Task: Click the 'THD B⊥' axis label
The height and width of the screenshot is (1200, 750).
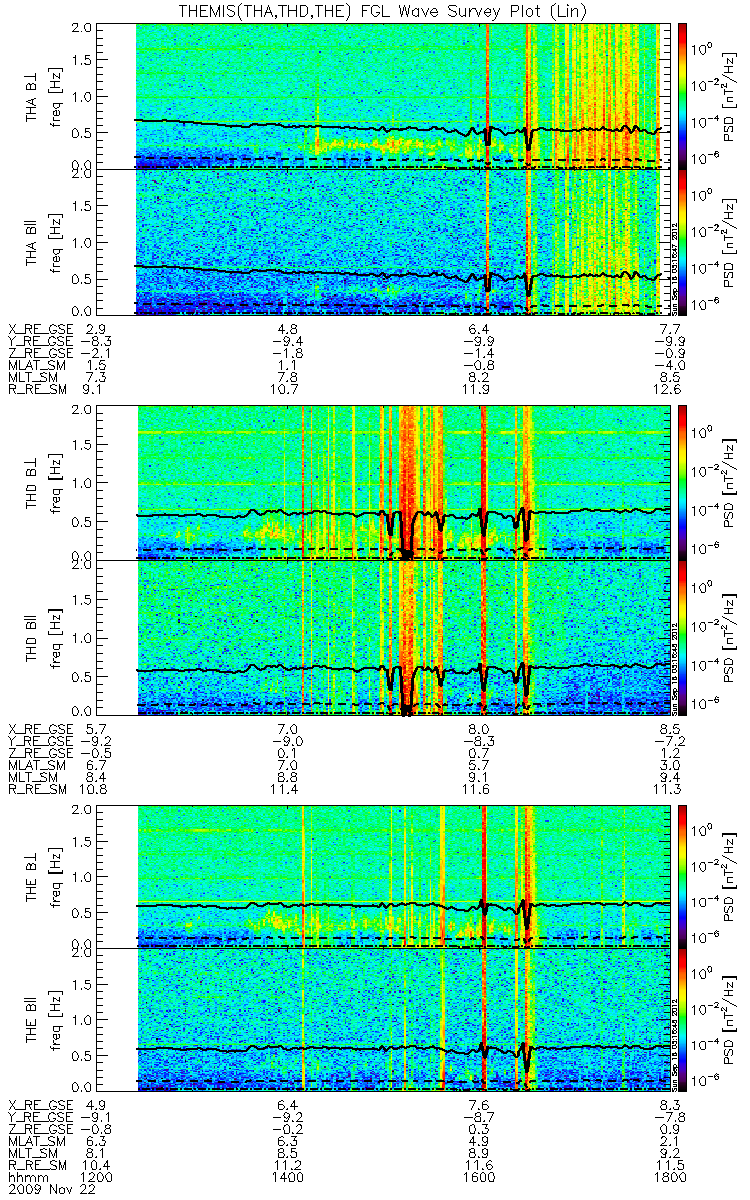Action: (32, 483)
